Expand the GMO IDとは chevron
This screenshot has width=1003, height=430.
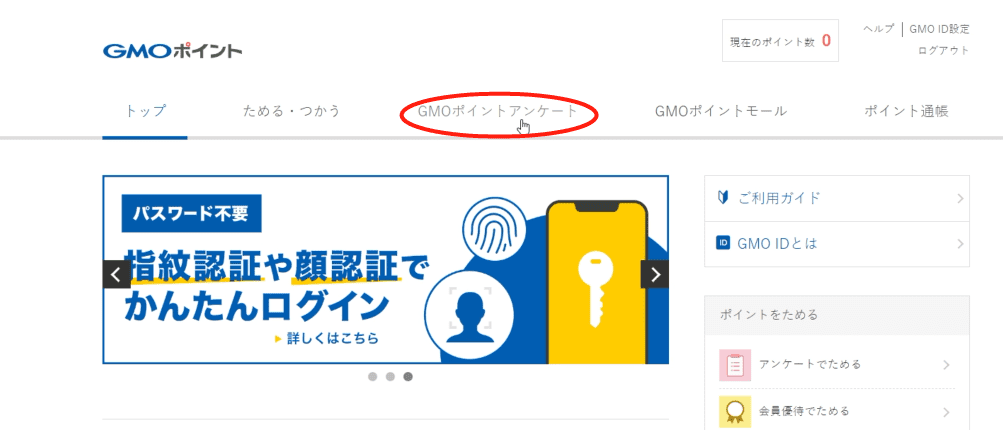tap(960, 244)
